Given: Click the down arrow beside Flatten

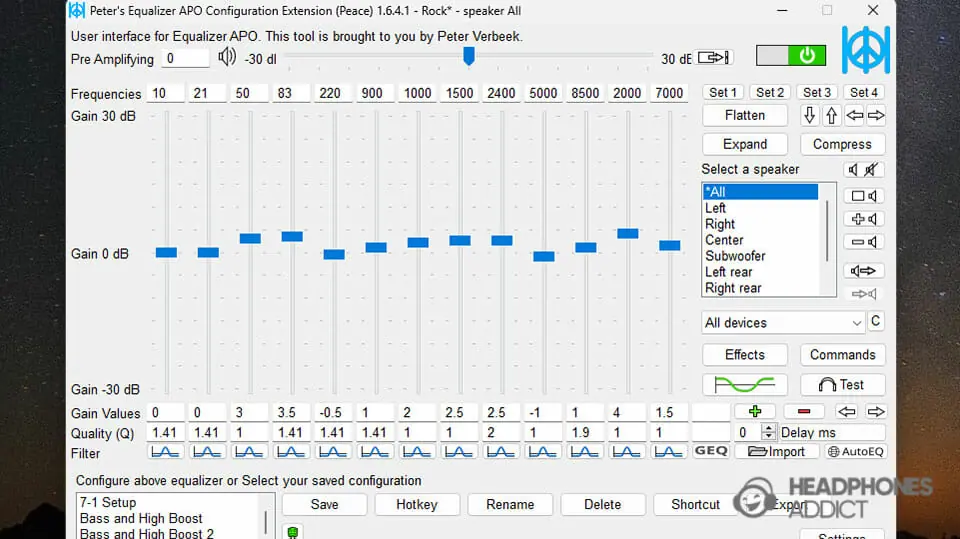Looking at the screenshot, I should (810, 116).
